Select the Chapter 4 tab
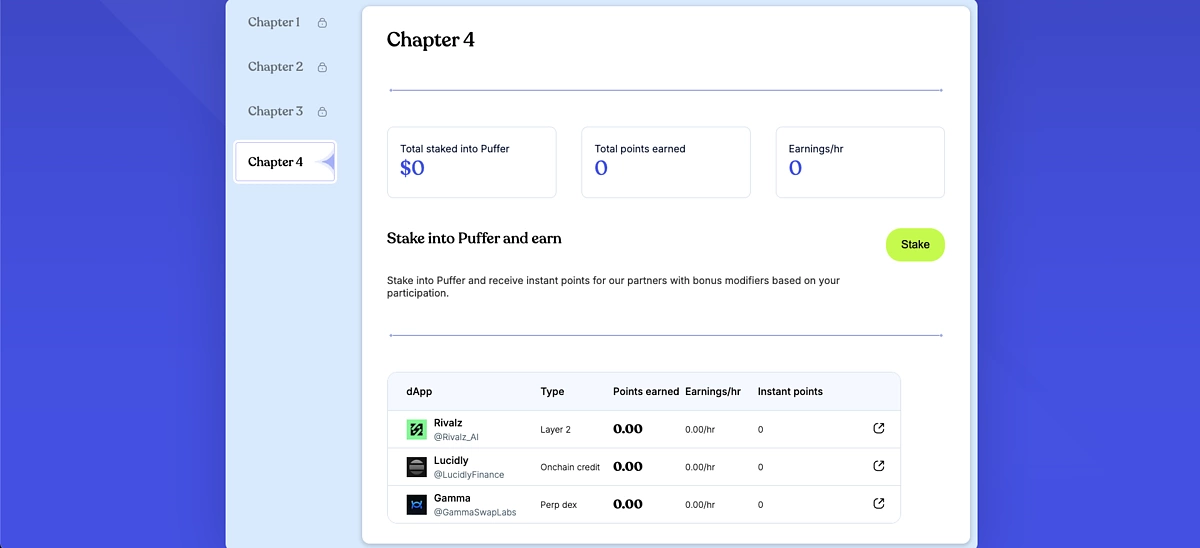 [x=285, y=162]
